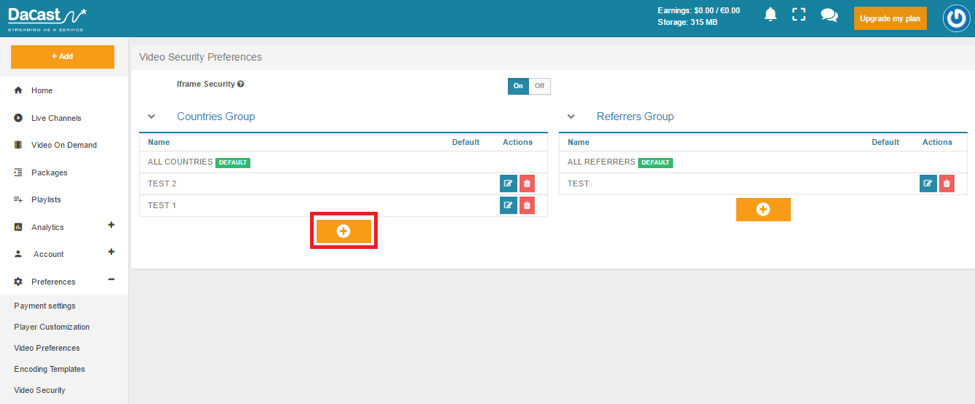Click Video Security Preferences title

point(200,57)
